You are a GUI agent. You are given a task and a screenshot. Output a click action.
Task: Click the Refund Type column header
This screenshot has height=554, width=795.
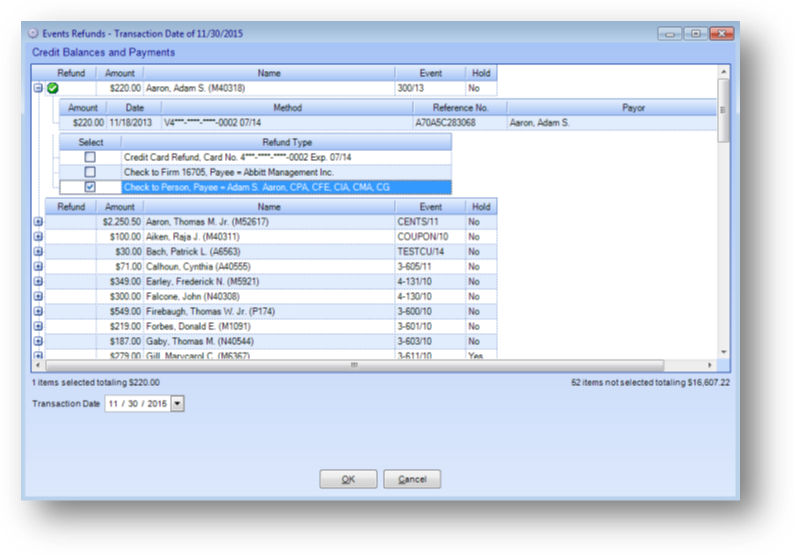286,142
